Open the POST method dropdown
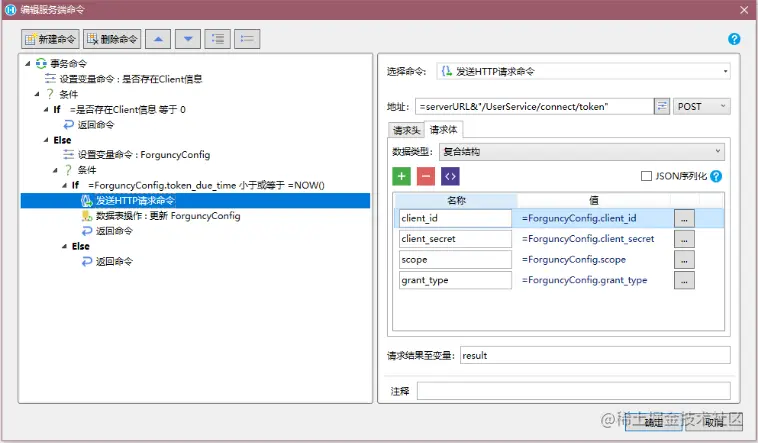758x443 pixels. click(x=701, y=106)
